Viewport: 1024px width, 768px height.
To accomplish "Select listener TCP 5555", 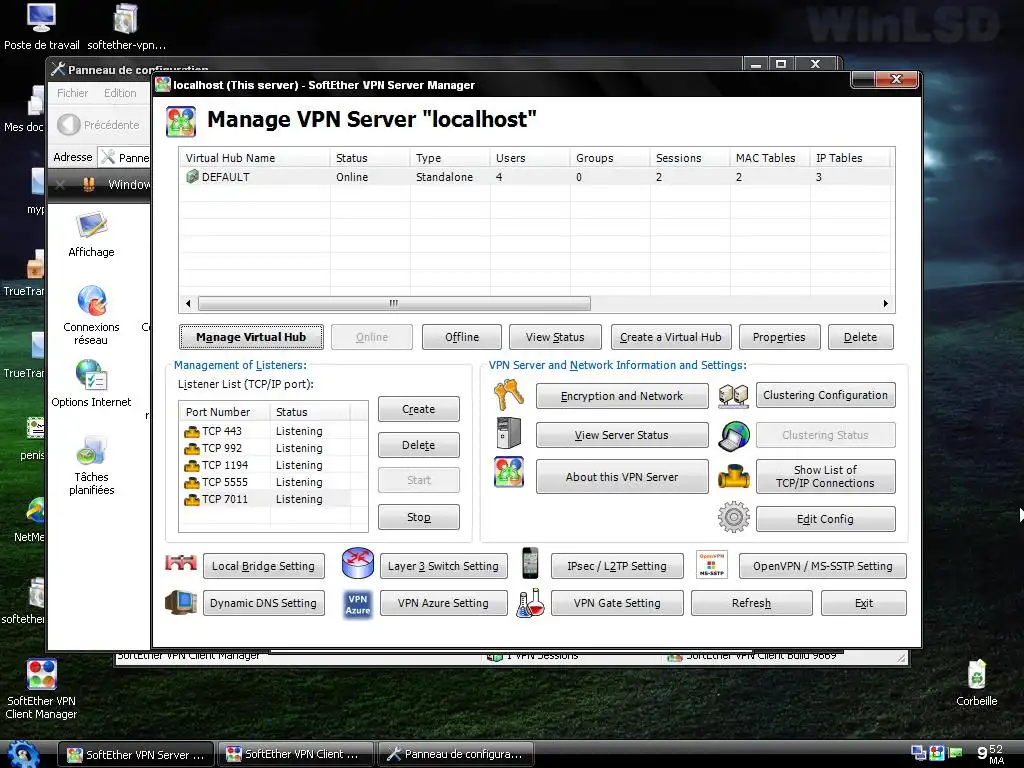I will tap(266, 482).
